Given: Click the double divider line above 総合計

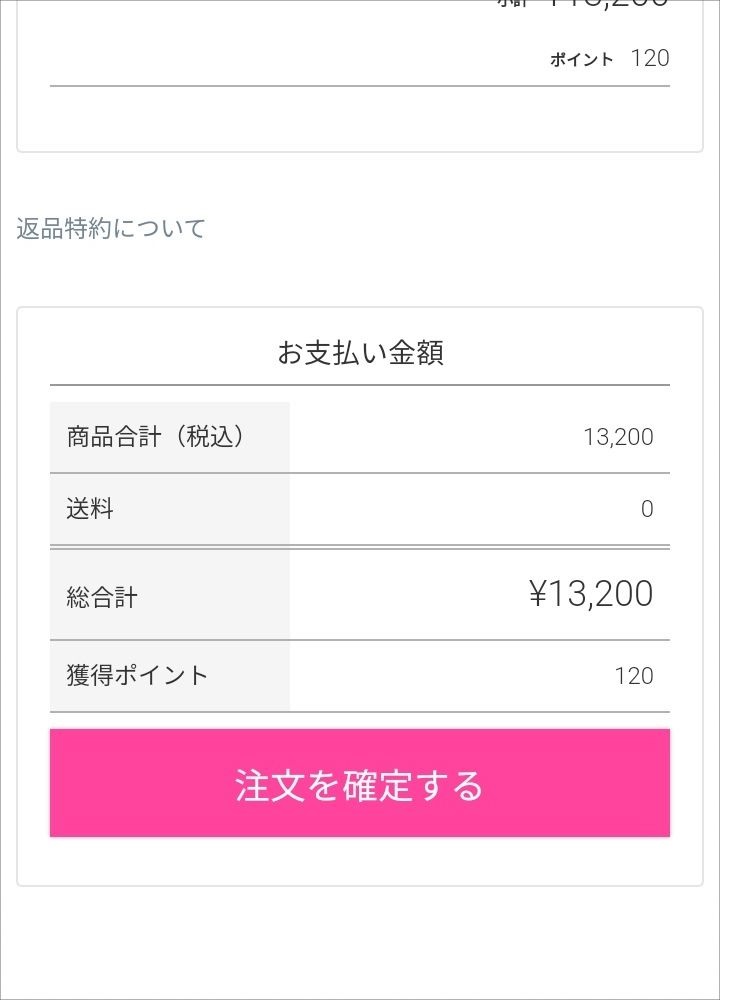Looking at the screenshot, I should [360, 547].
